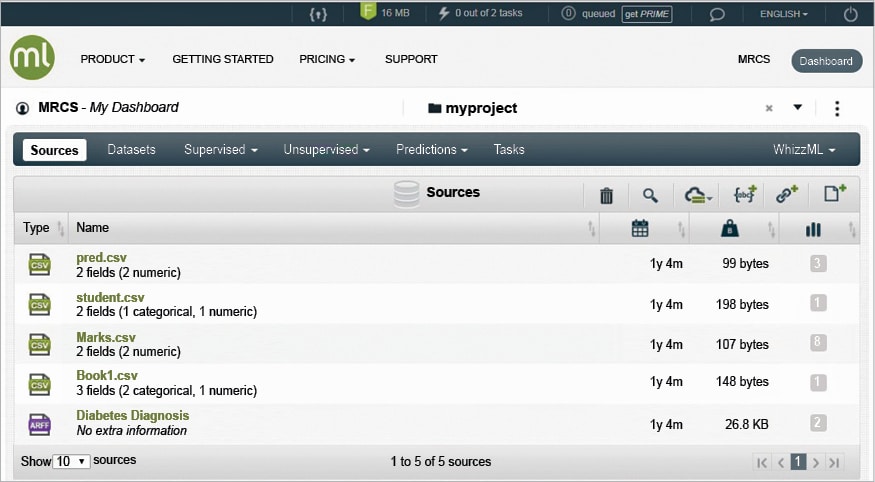Sort sources by the size weight column

[730, 228]
